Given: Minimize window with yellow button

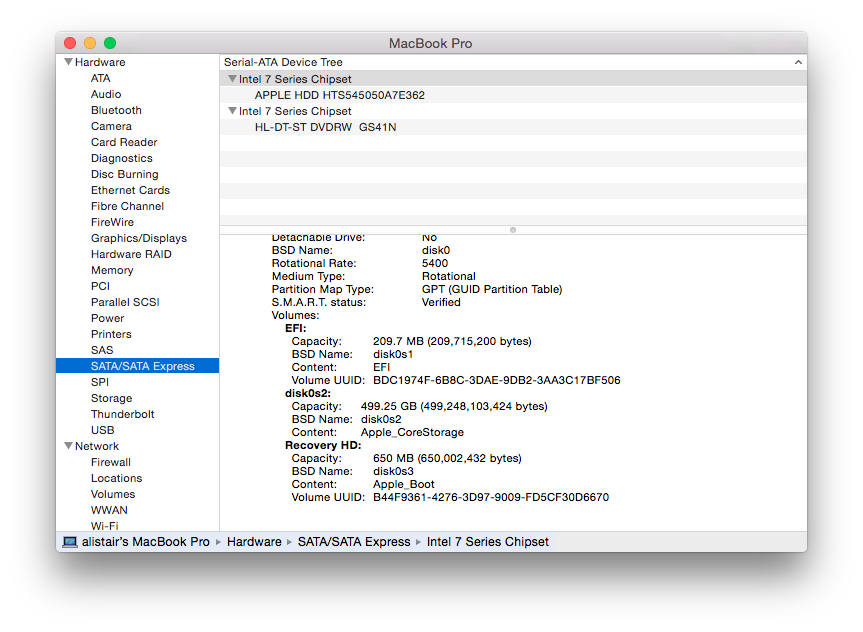Looking at the screenshot, I should coord(90,43).
